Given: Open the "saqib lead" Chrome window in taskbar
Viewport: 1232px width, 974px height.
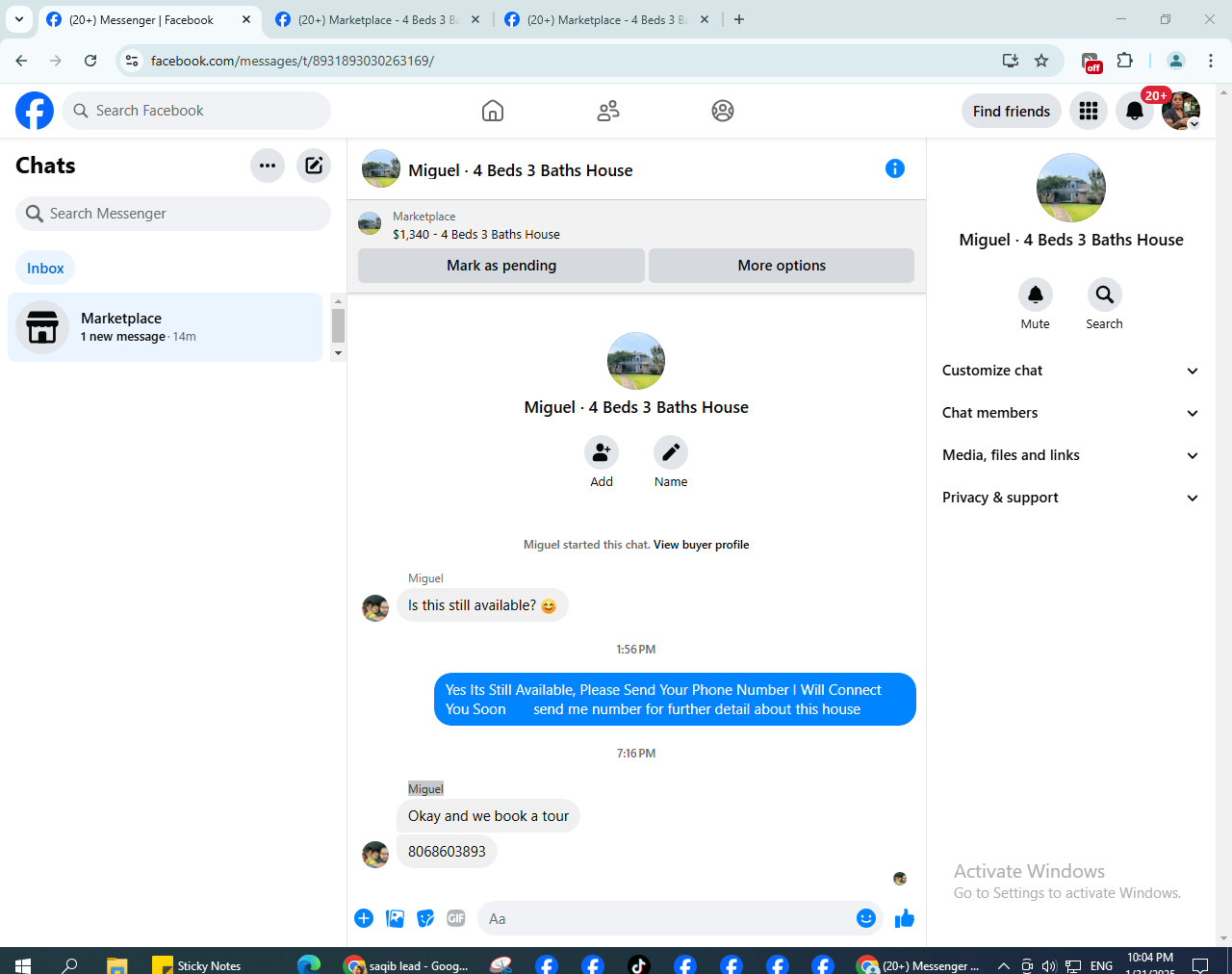Looking at the screenshot, I should [x=408, y=963].
